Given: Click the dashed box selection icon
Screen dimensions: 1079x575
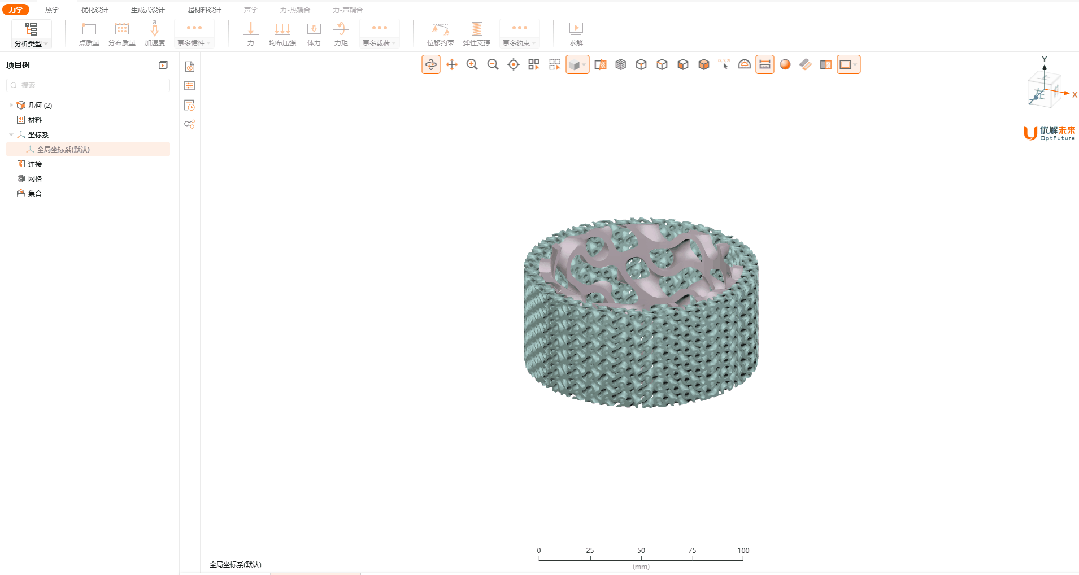Looking at the screenshot, I should [555, 65].
